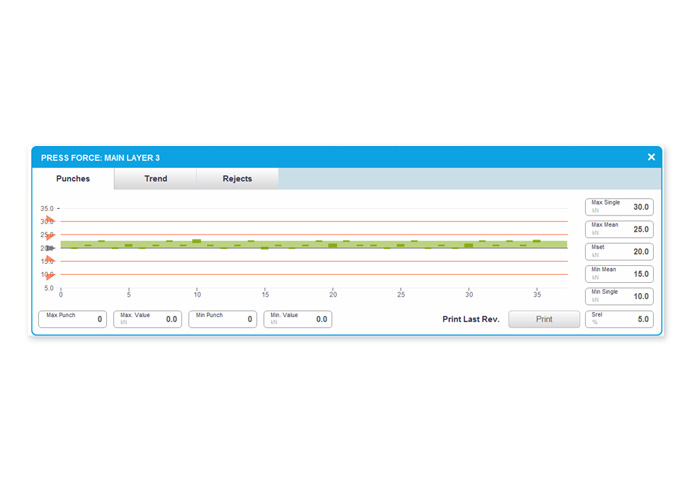Screen dimensions: 685x480
Task: Click the 20.0 setpoint marker on chart axis
Action: click(50, 248)
